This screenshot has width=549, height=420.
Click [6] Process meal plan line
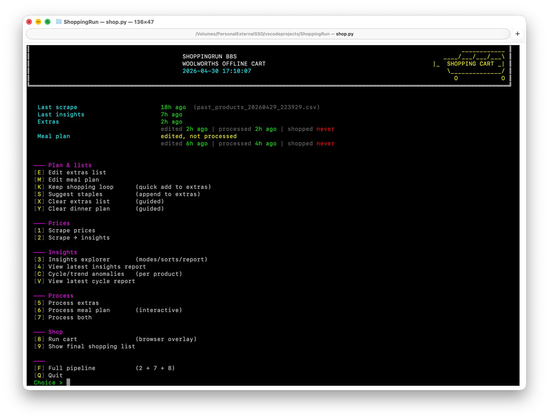point(108,310)
